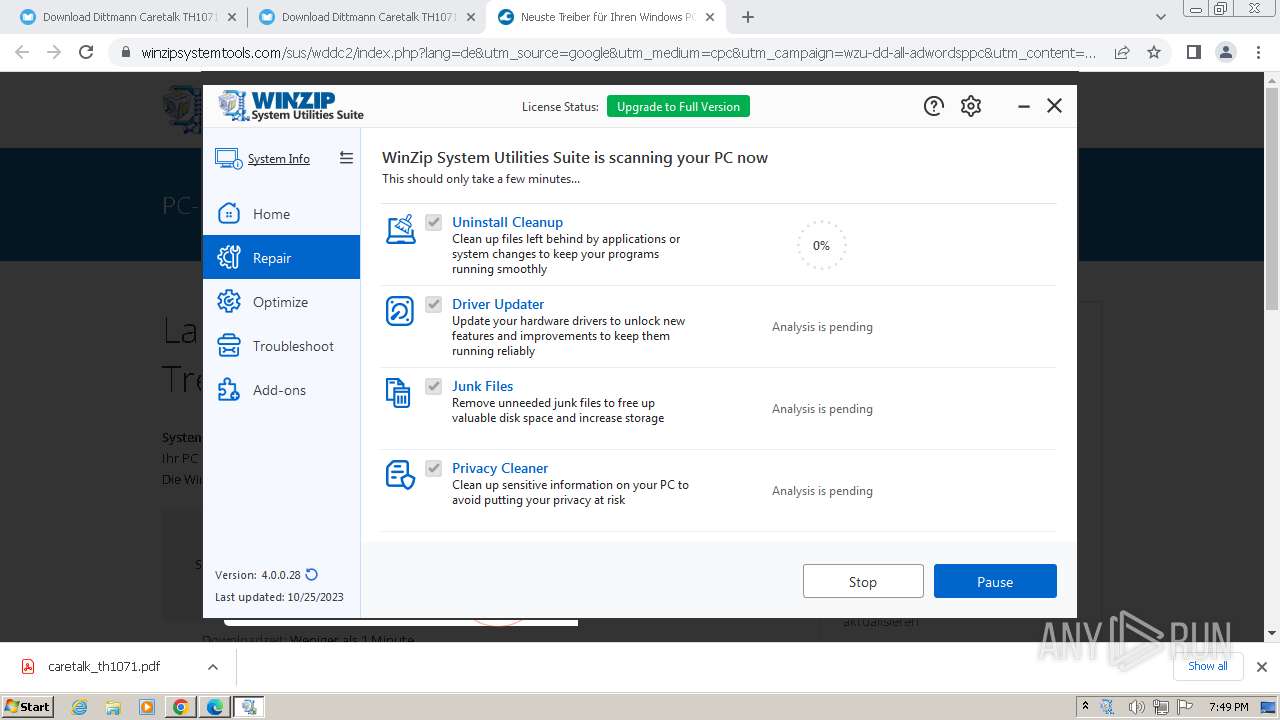Click the Uninstall Cleanup title link
The image size is (1280, 720).
point(507,222)
